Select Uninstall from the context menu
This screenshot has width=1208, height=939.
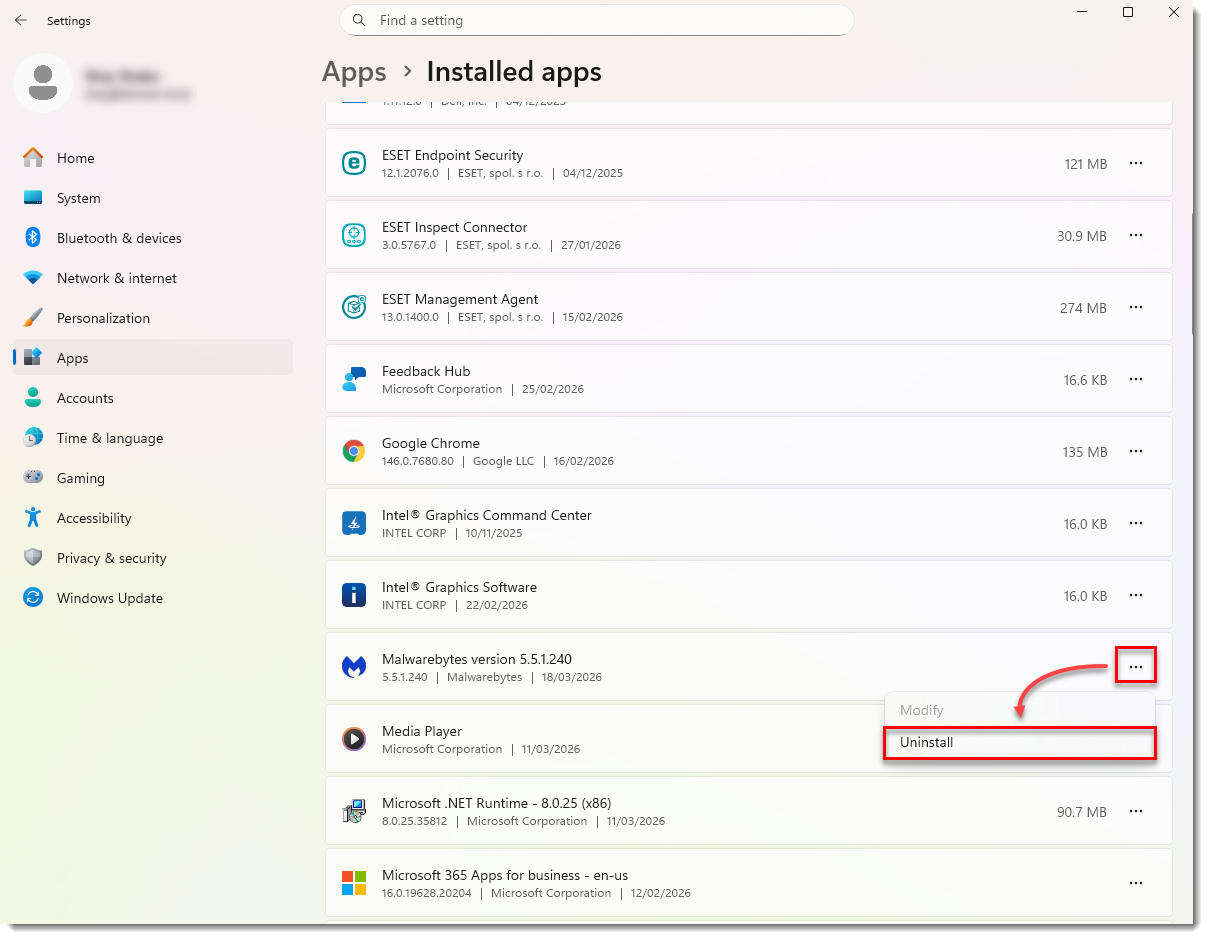(x=1020, y=743)
